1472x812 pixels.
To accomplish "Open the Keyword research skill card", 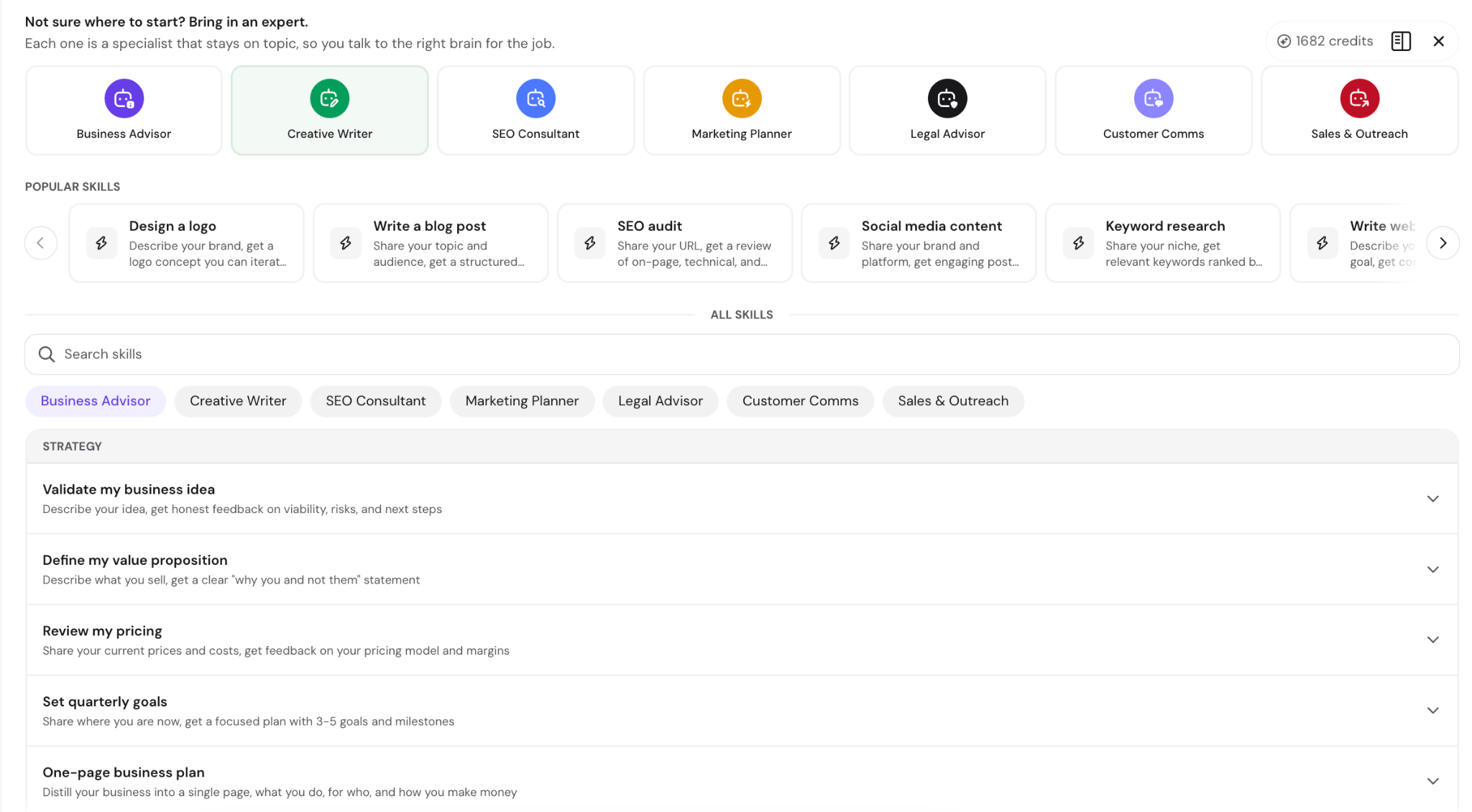I will [x=1163, y=243].
